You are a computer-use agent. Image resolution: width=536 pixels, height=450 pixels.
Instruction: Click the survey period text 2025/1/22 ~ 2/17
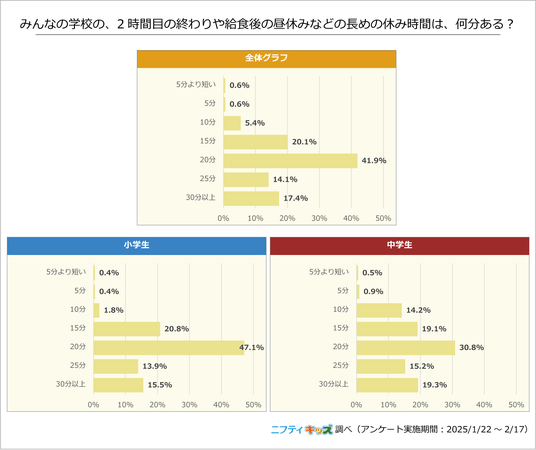tap(485, 429)
